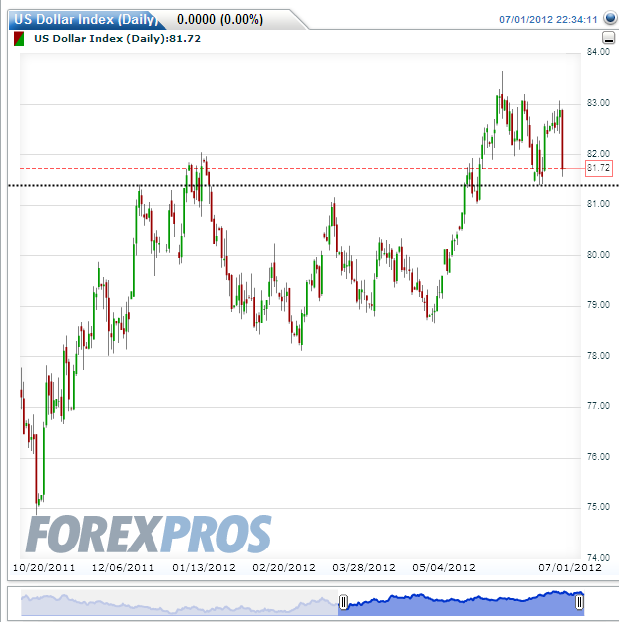Viewport: 619px width, 622px height.
Task: Click the 84.00 price axis label
Action: tap(598, 52)
